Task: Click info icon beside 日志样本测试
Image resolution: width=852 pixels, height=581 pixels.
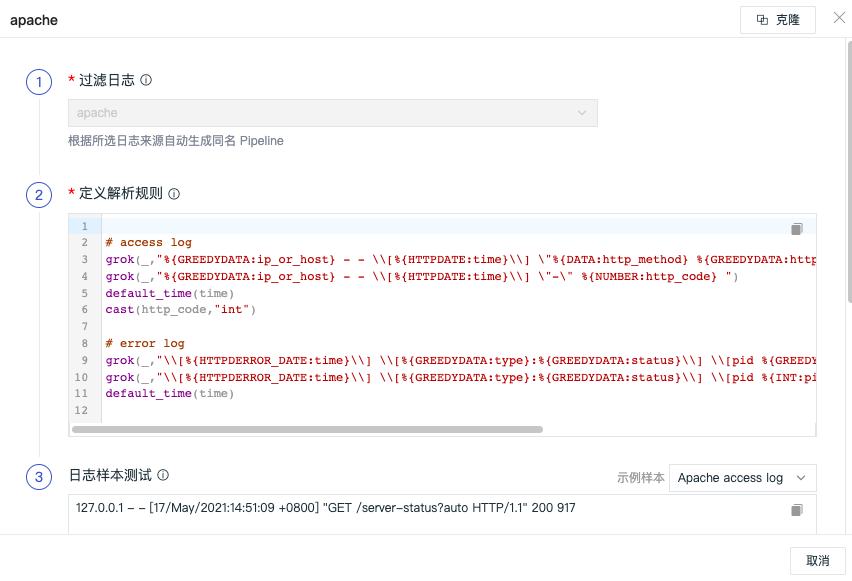Action: (x=163, y=475)
